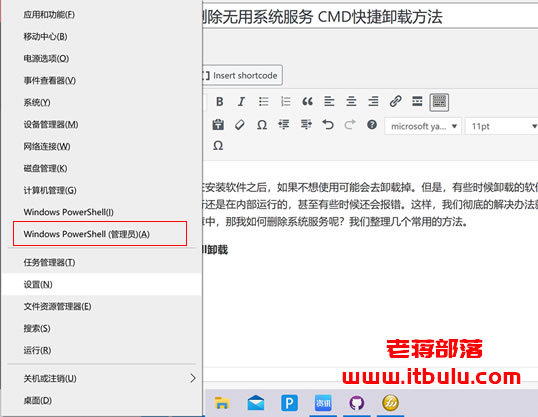Toggle italic formatting in the editor
Viewport: 538px width, 417px height.
click(242, 102)
